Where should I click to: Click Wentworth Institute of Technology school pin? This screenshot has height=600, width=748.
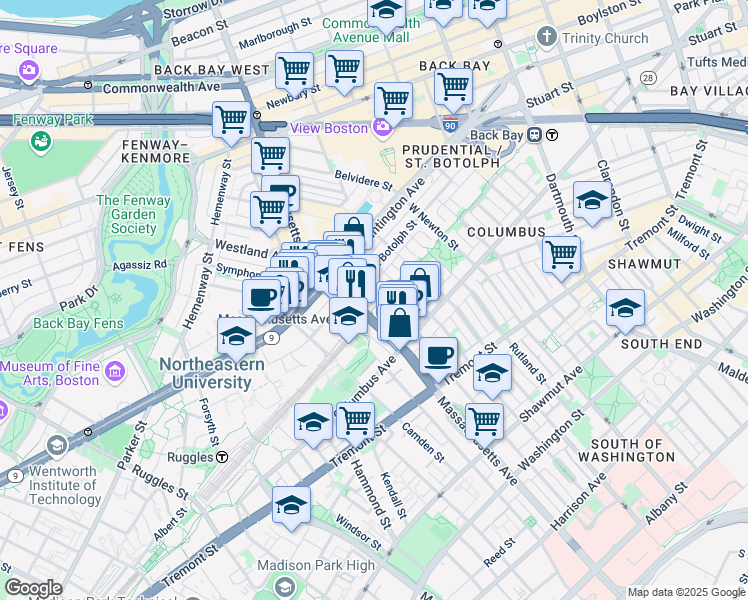56,446
